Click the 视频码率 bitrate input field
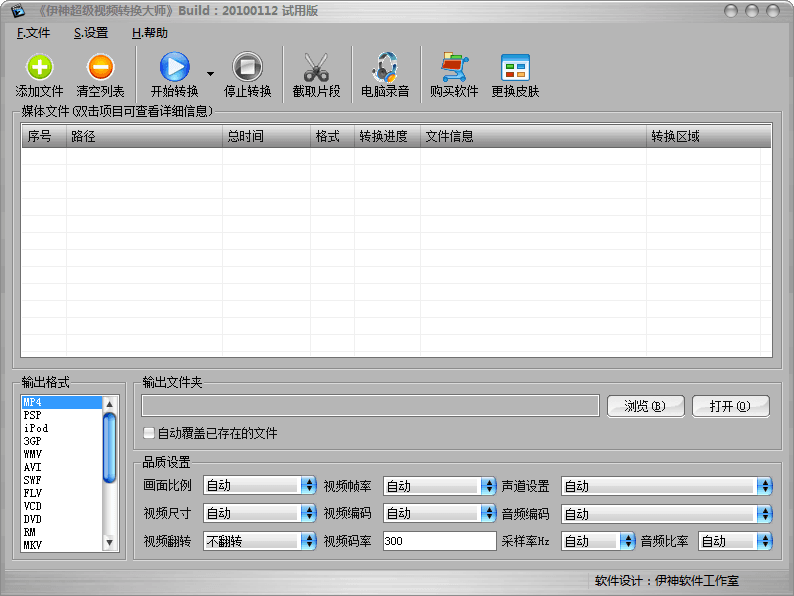 438,541
